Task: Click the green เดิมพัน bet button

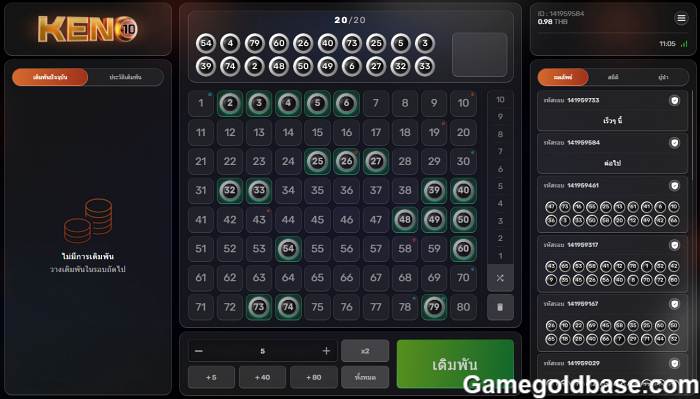Action: tap(455, 364)
